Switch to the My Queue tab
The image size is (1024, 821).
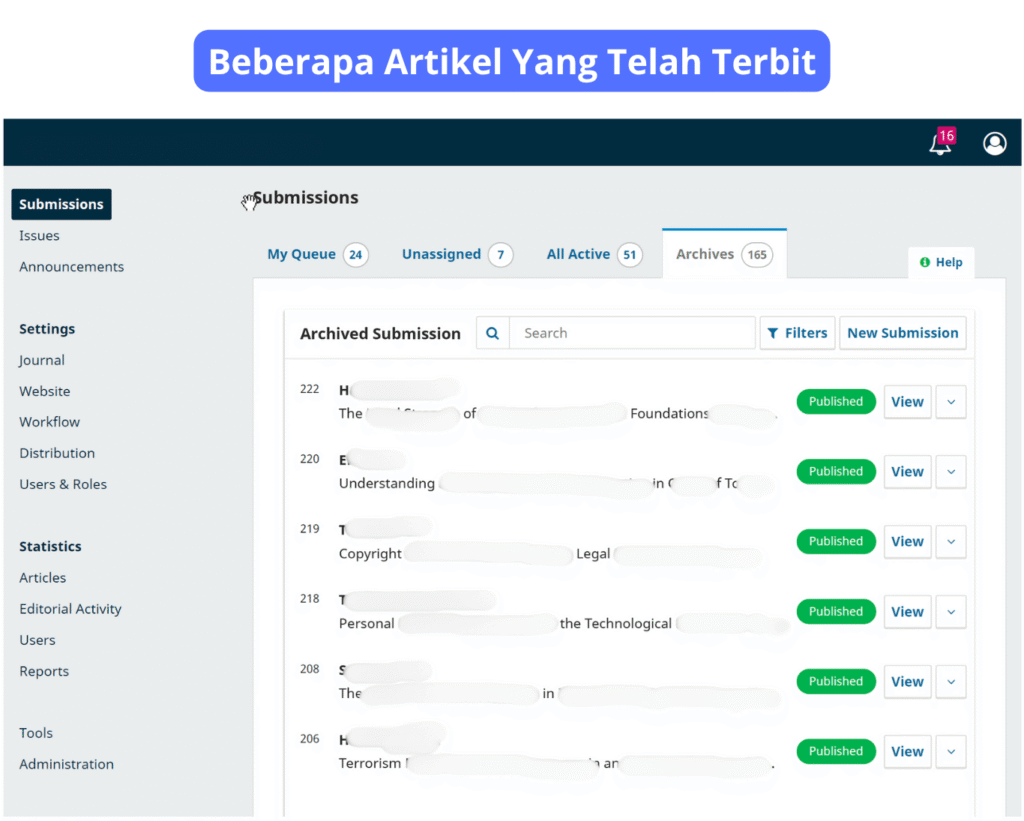point(302,254)
